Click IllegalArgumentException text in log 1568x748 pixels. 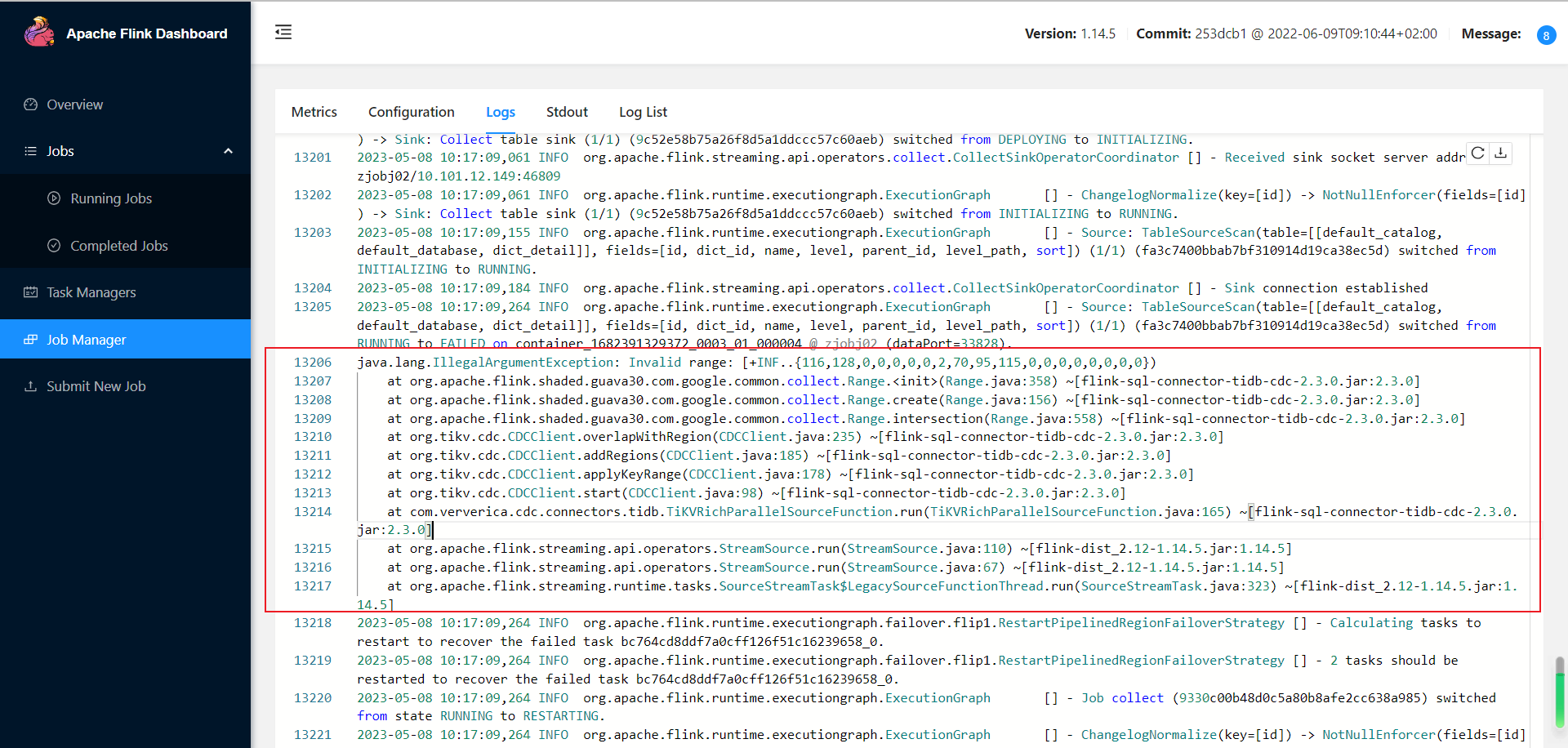click(523, 363)
